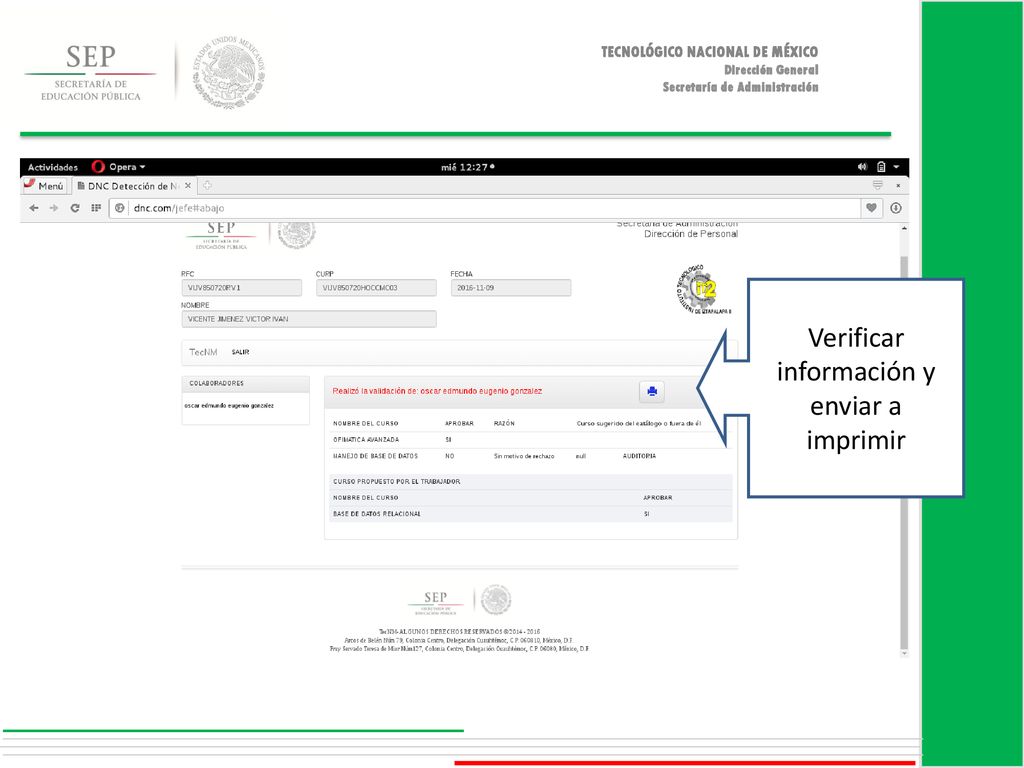Screen dimensions: 1024x768
Task: Click the Instituto Tecnológico de Iztapalapa II logo
Action: tap(703, 290)
